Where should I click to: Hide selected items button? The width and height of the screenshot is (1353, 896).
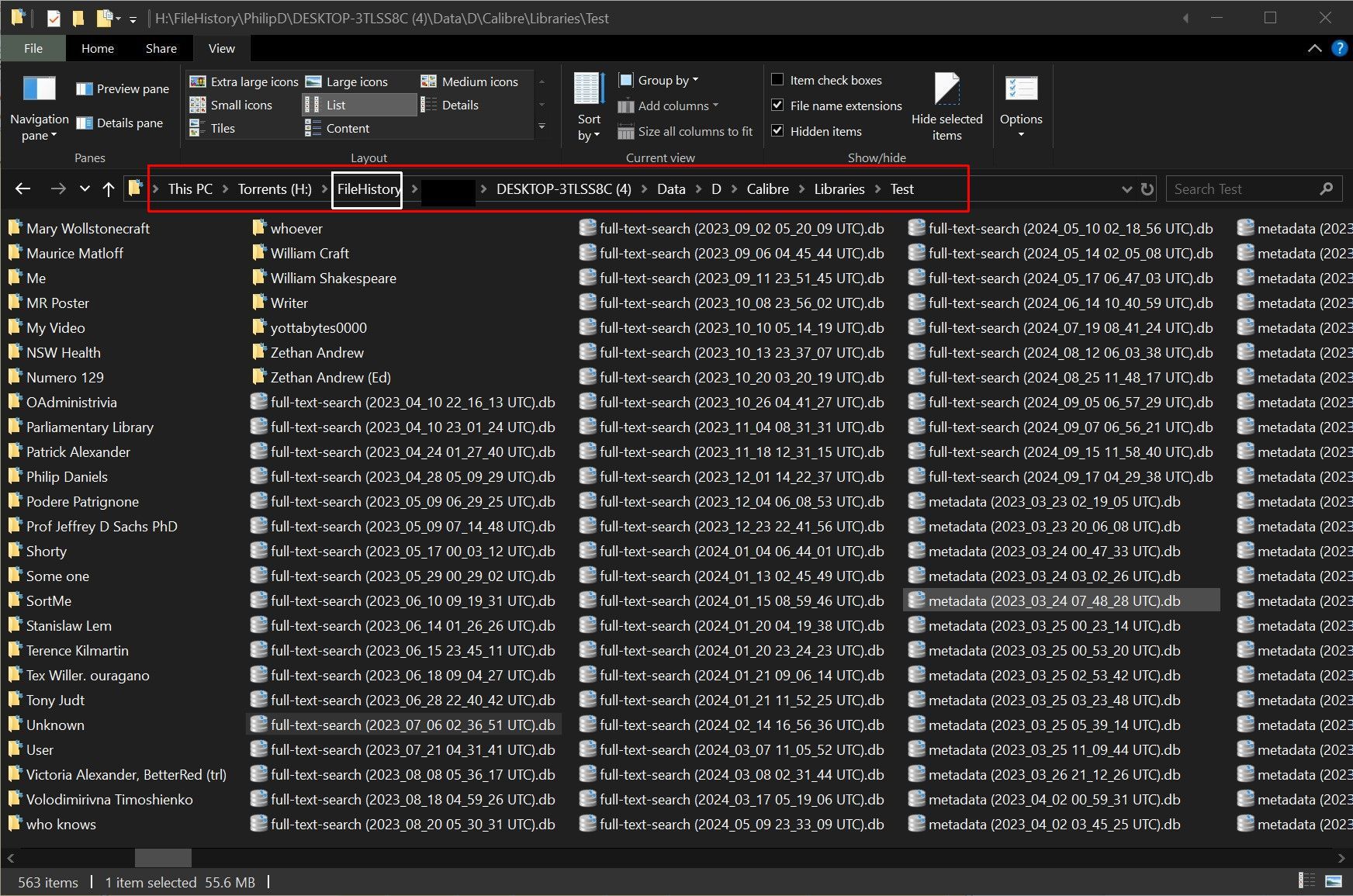click(x=946, y=107)
